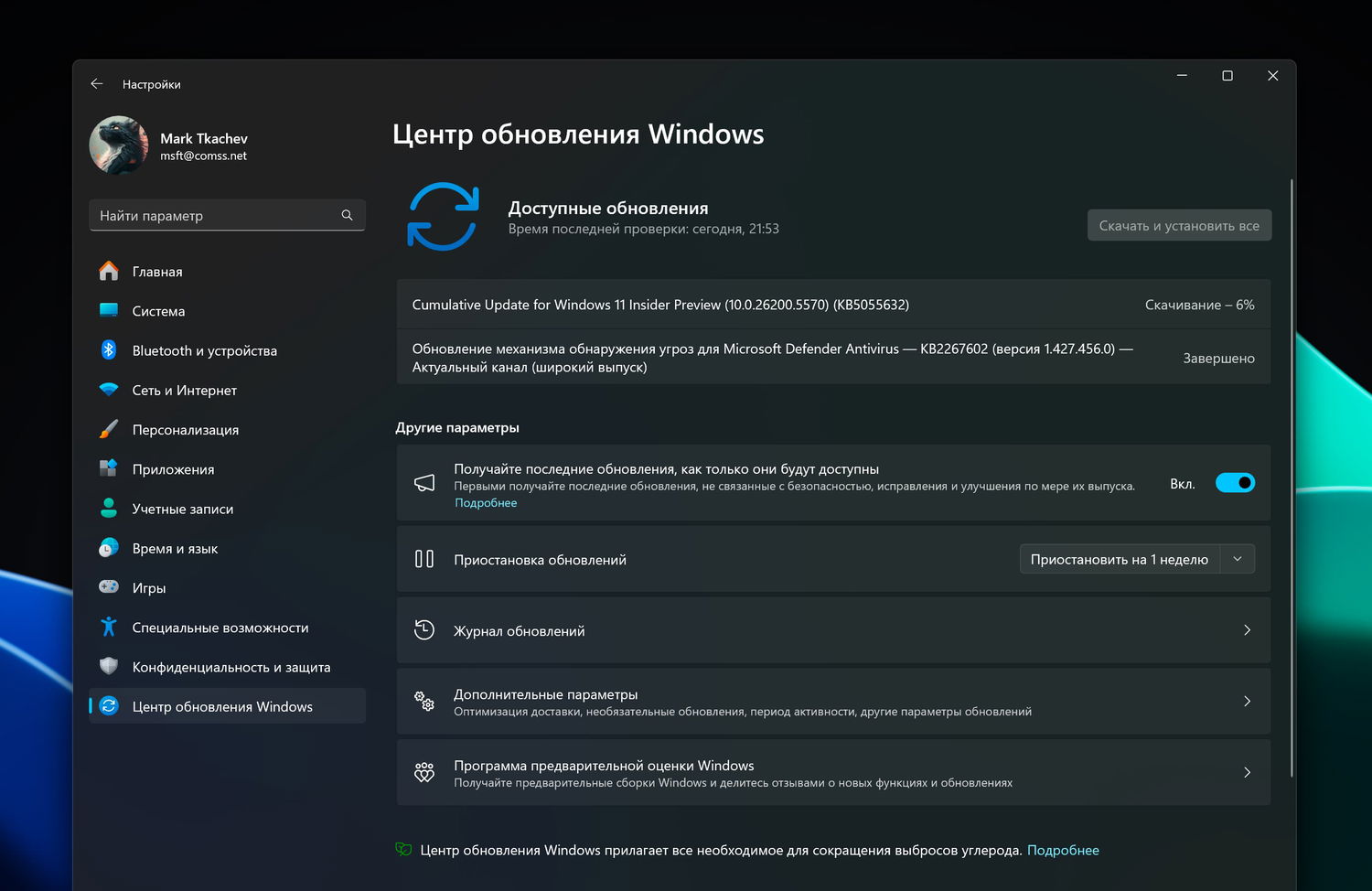Viewport: 1372px width, 891px height.
Task: Click the green leaf carbon icon
Action: 403,850
